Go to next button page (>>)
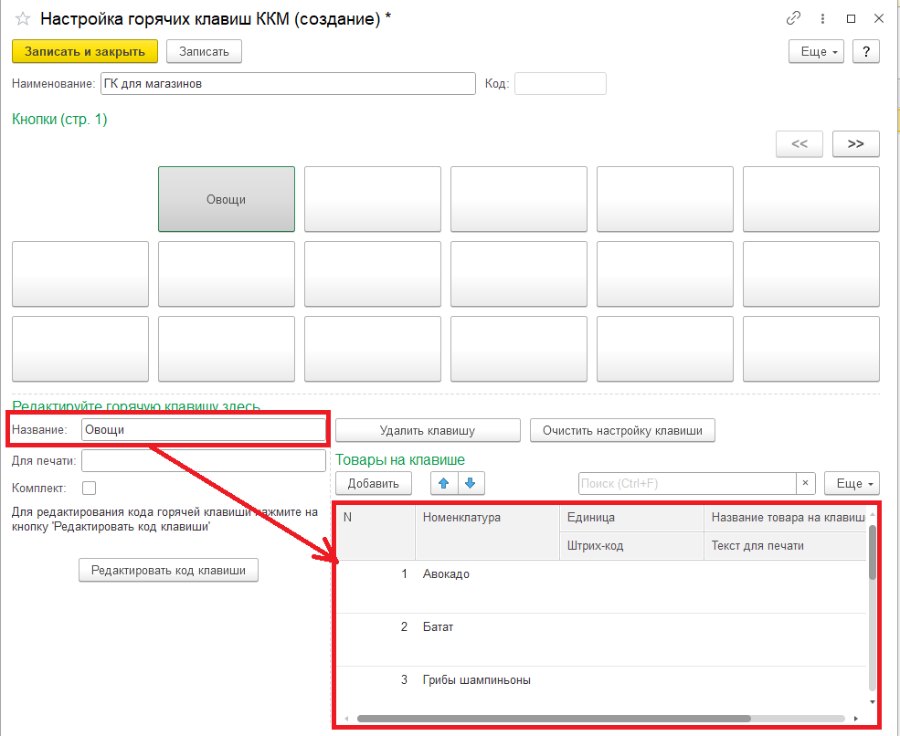This screenshot has height=736, width=900. pyautogui.click(x=856, y=144)
